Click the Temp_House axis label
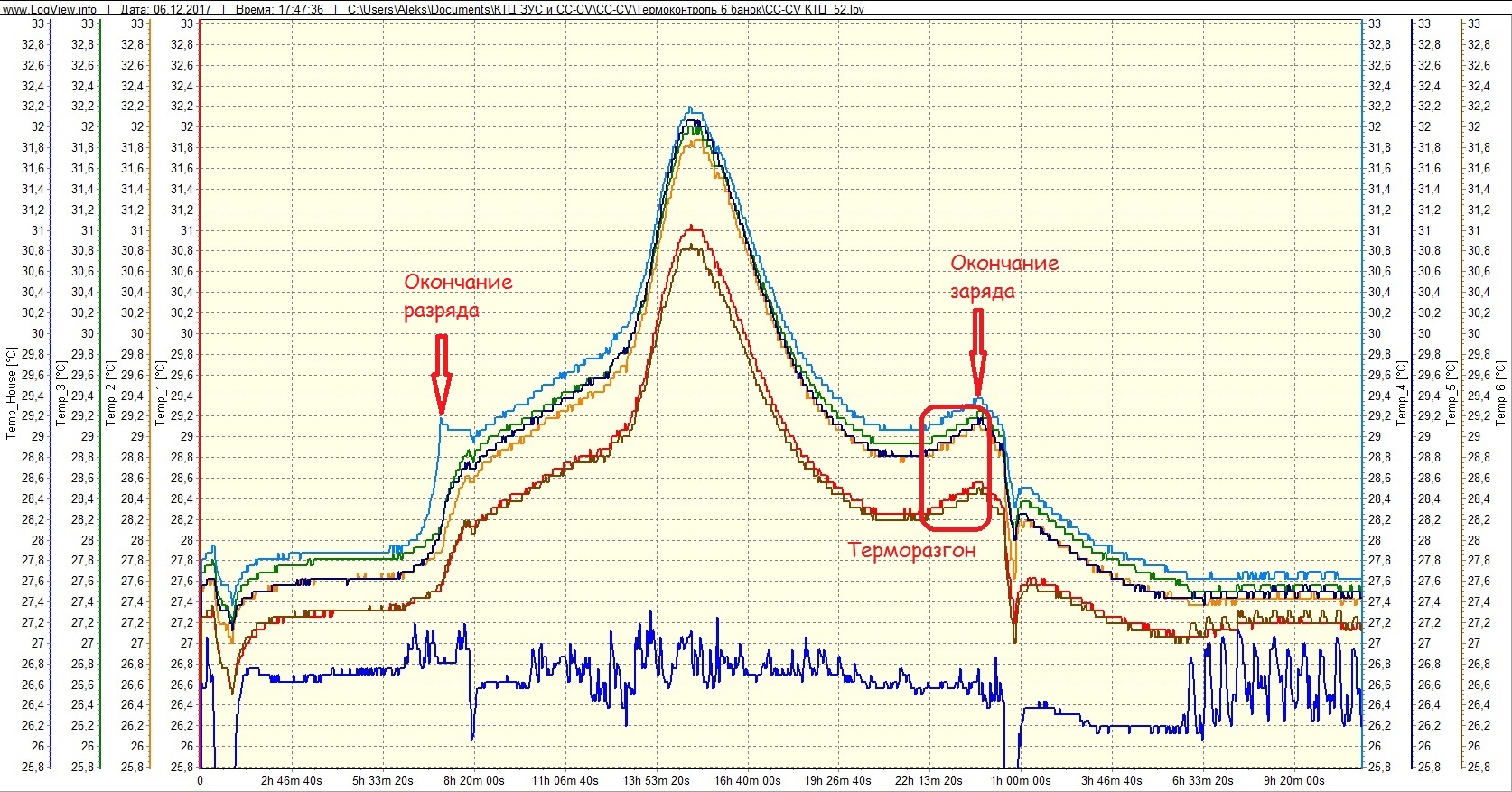Screen dimensions: 1512x792 pyautogui.click(x=12, y=393)
